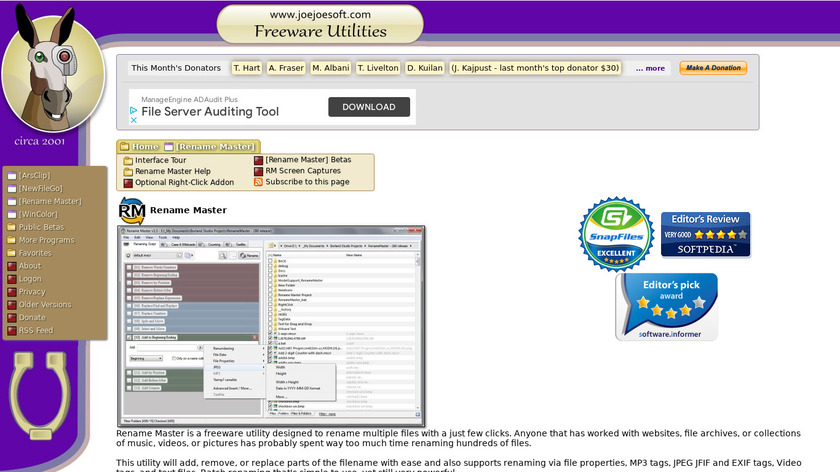The width and height of the screenshot is (840, 472).
Task: Click the Make A Donation button
Action: (x=713, y=68)
